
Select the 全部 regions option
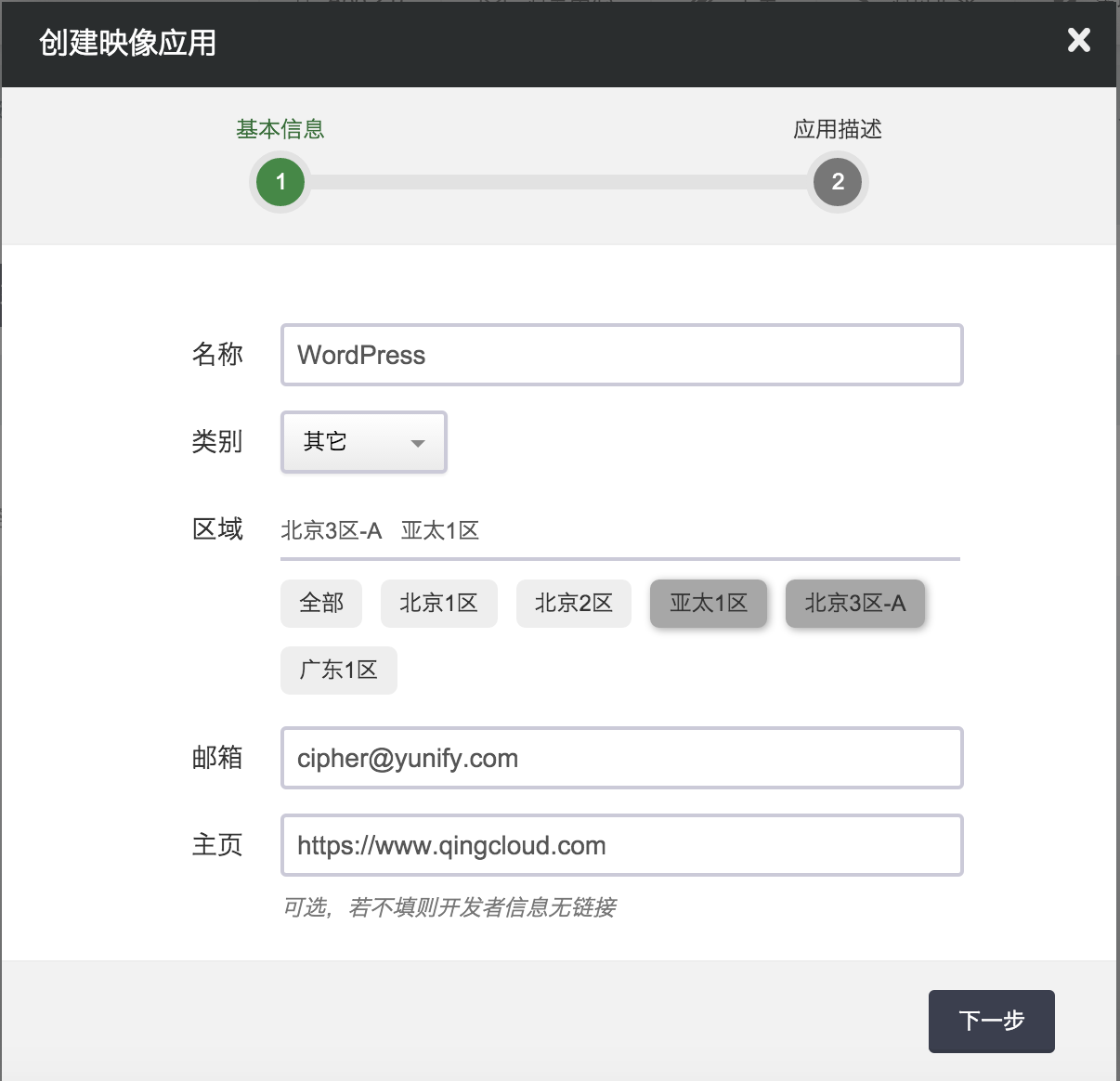tap(320, 604)
